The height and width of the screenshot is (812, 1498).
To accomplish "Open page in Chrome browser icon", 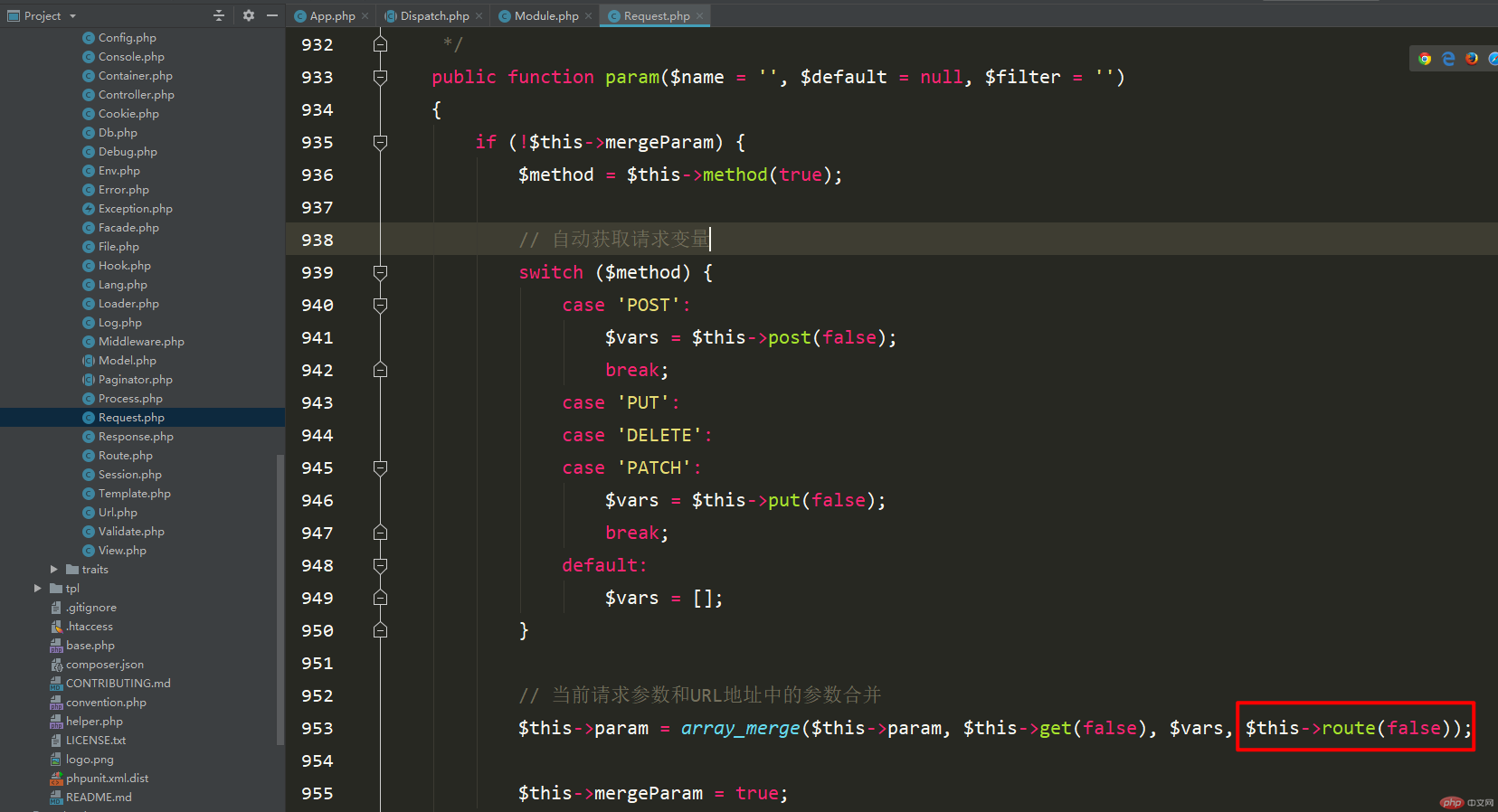I will pos(1425,59).
